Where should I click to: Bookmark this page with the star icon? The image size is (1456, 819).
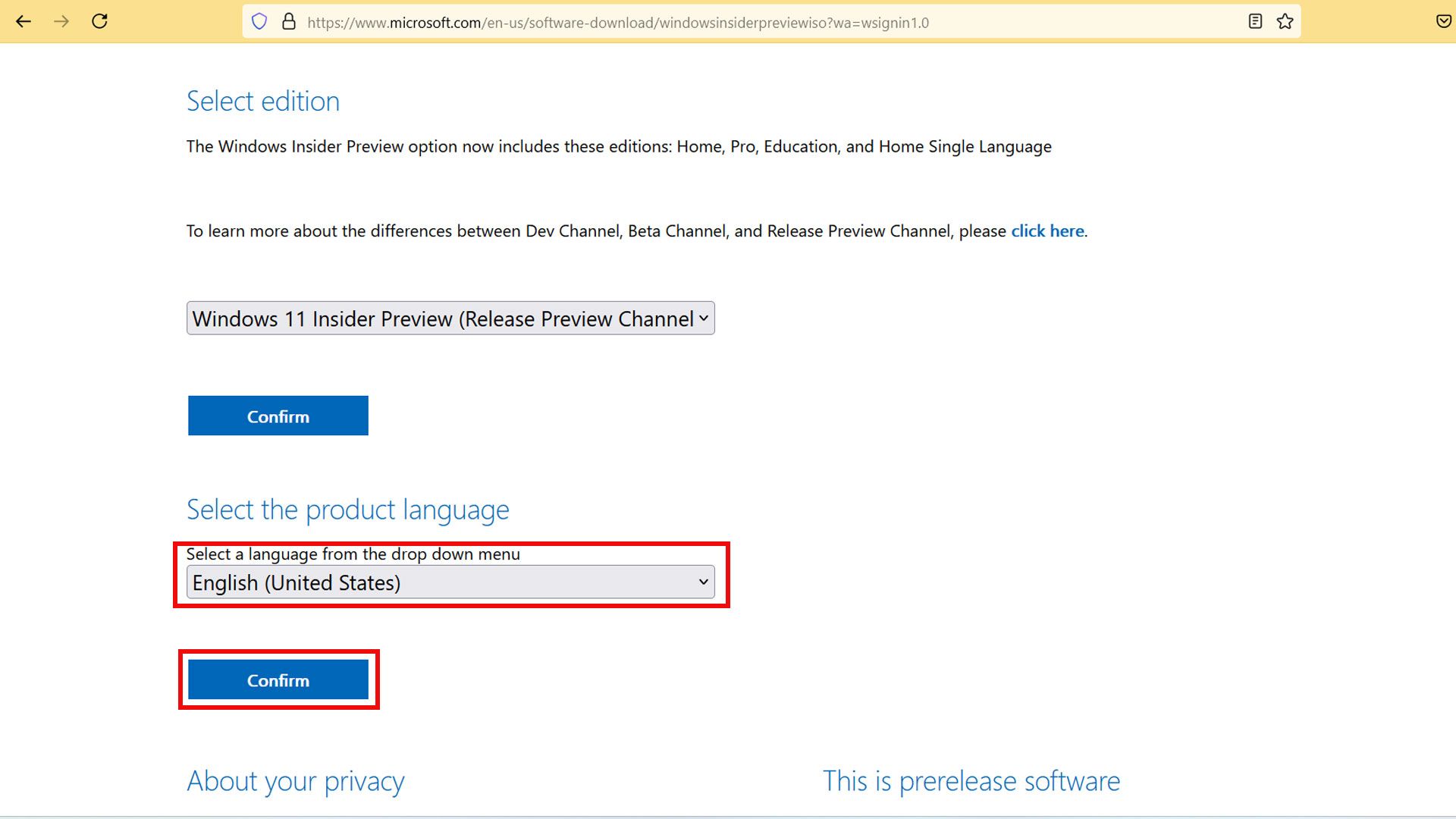[1285, 22]
